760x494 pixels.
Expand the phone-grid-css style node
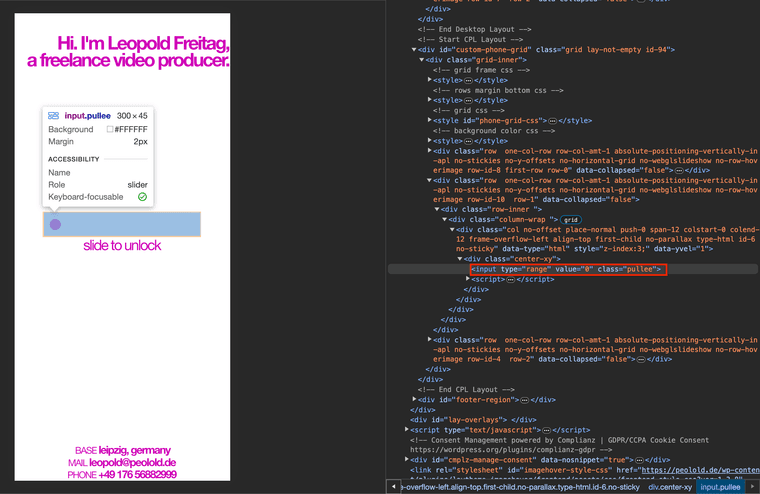pyautogui.click(x=430, y=120)
